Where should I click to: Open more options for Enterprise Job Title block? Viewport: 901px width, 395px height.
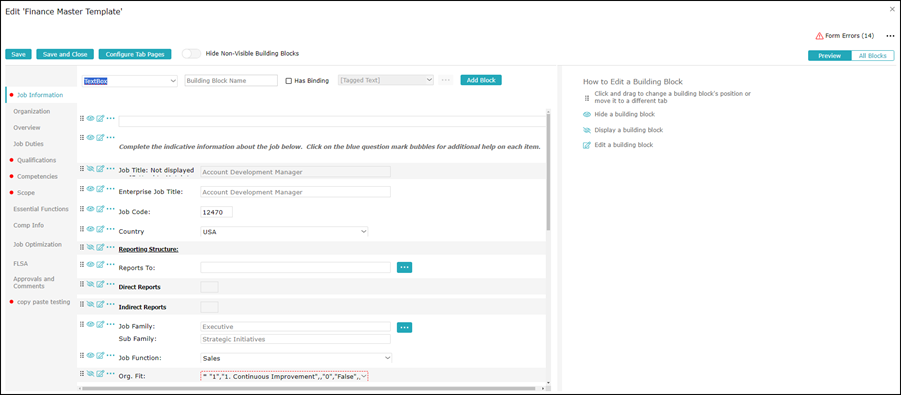(x=110, y=189)
